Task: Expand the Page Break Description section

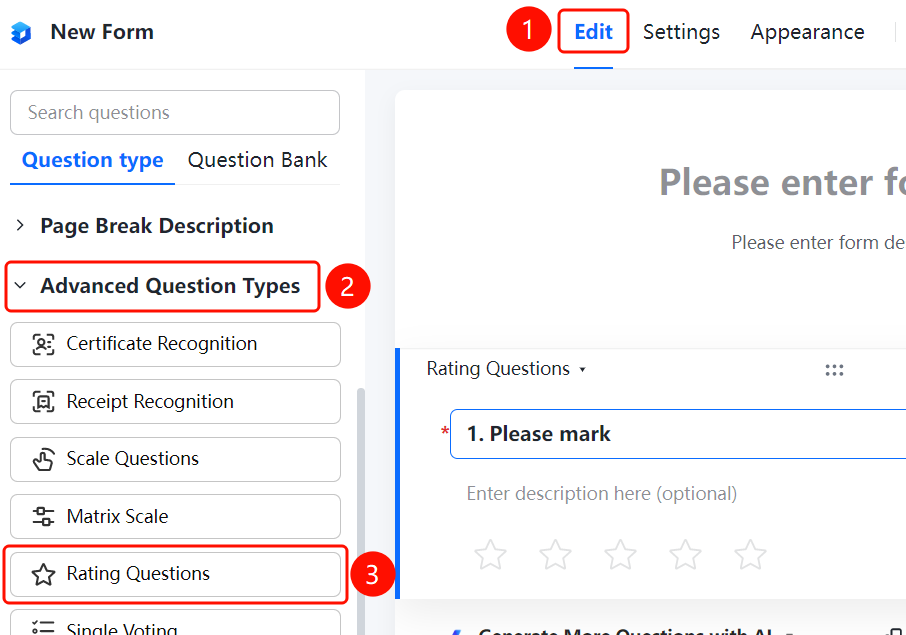Action: (144, 225)
